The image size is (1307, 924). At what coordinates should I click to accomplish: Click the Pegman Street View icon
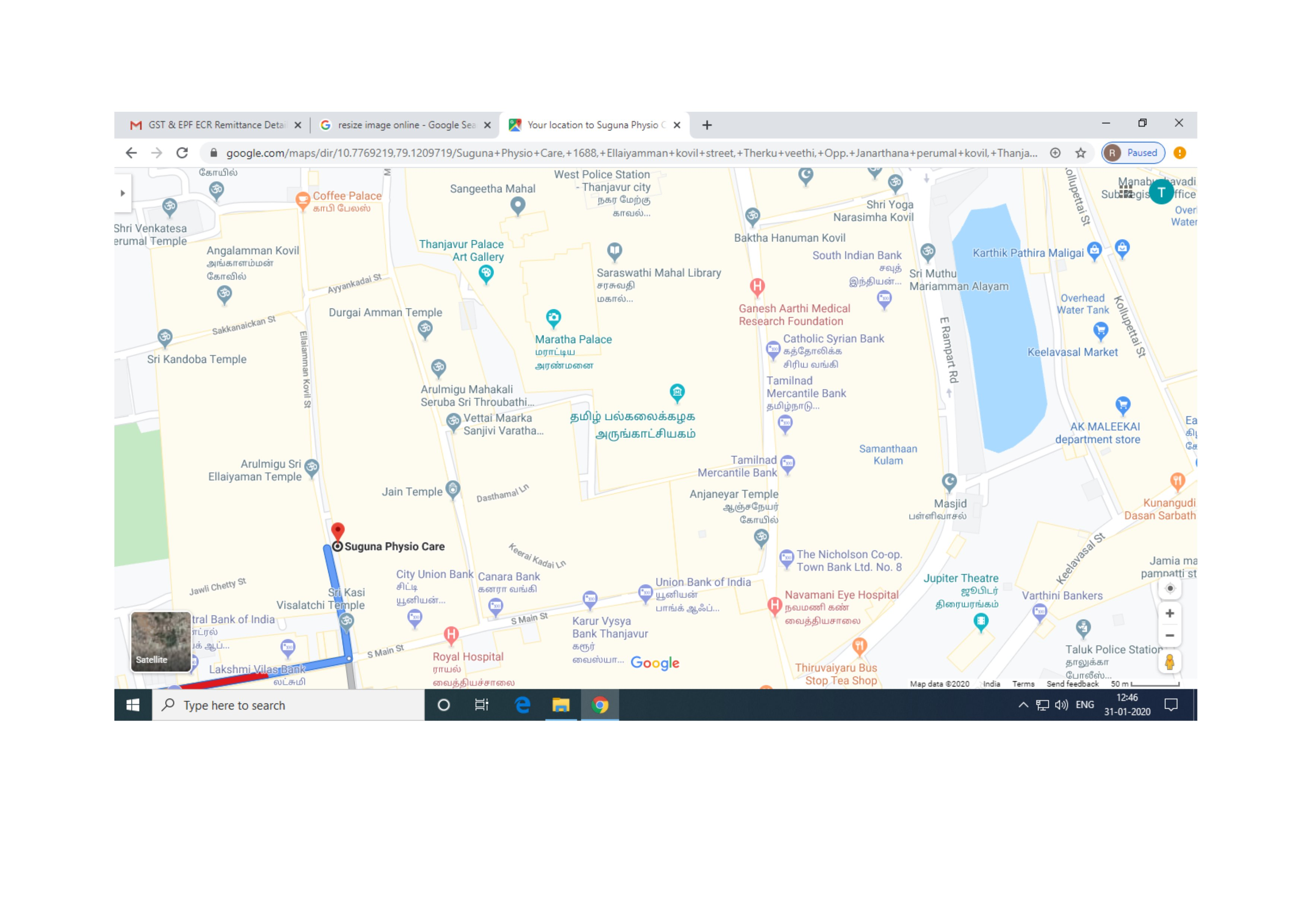(x=1169, y=662)
